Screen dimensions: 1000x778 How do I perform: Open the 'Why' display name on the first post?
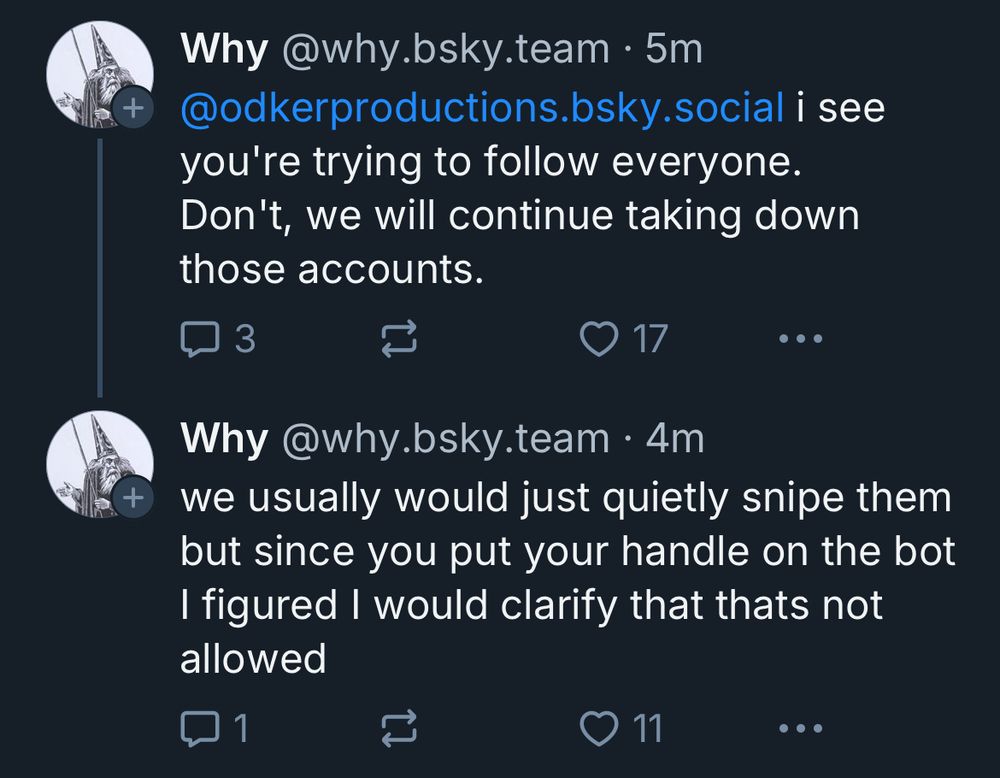coord(224,49)
